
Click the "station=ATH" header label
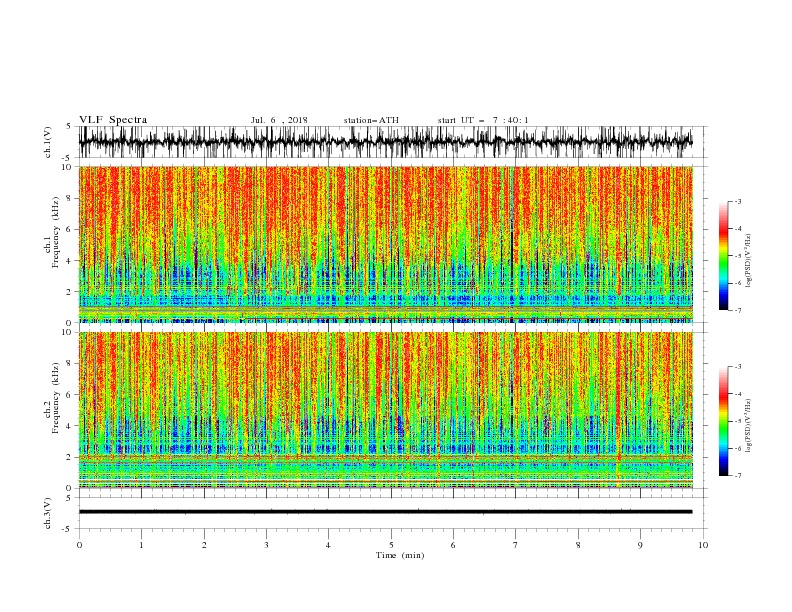[x=371, y=120]
